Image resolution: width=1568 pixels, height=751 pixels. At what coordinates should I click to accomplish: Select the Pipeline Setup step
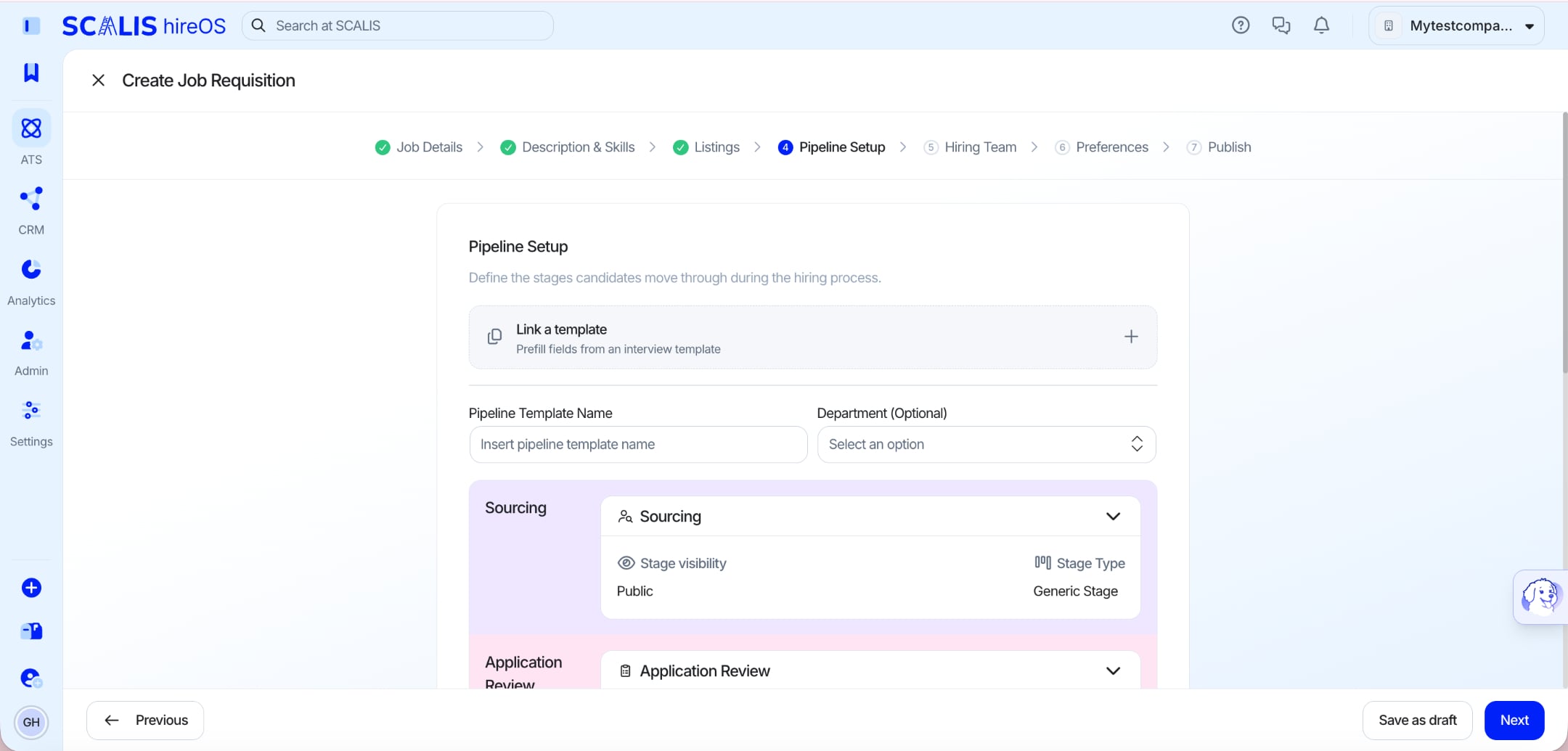[x=832, y=147]
